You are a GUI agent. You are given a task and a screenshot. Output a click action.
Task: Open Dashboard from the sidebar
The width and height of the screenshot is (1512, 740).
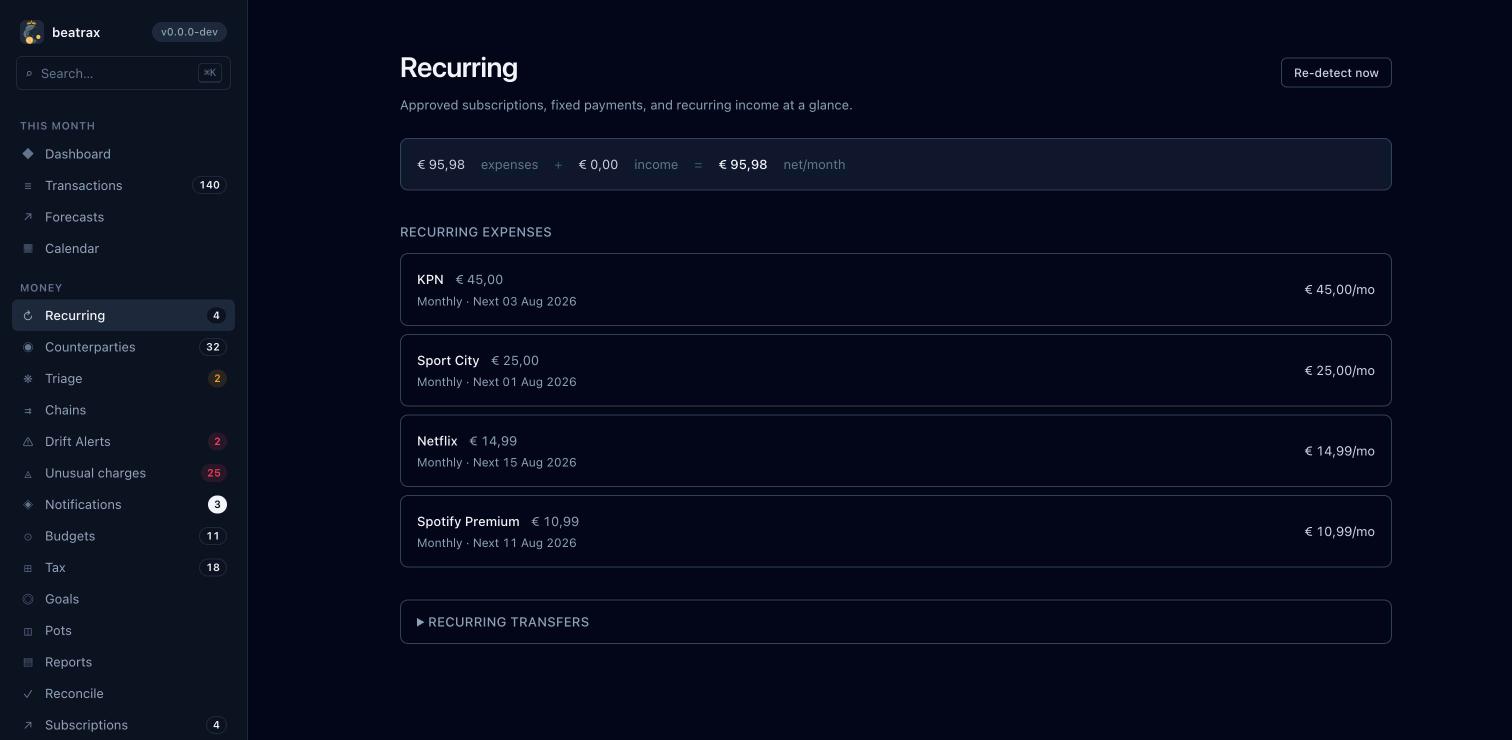[123, 154]
